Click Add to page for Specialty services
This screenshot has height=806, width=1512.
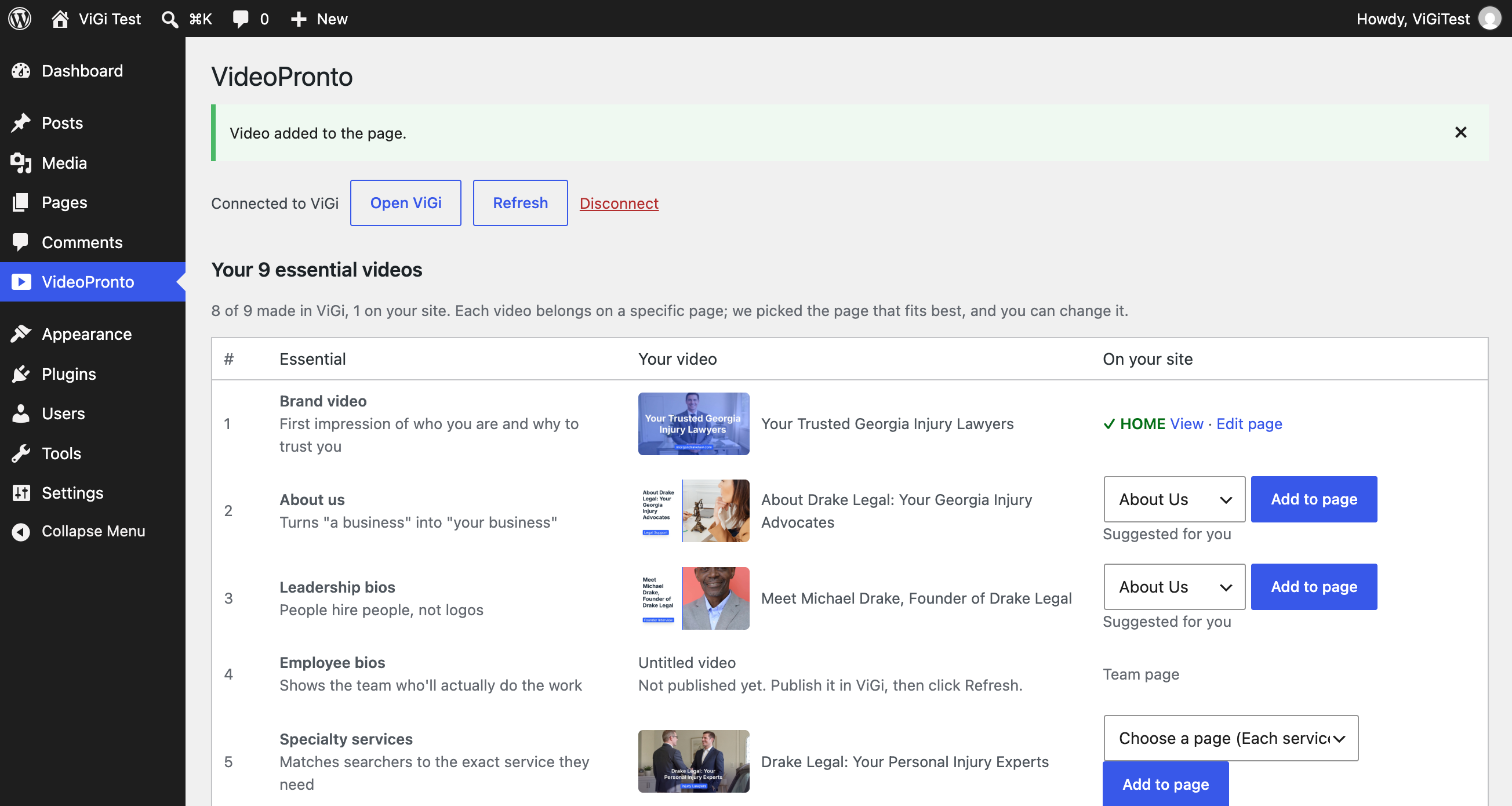(x=1166, y=784)
